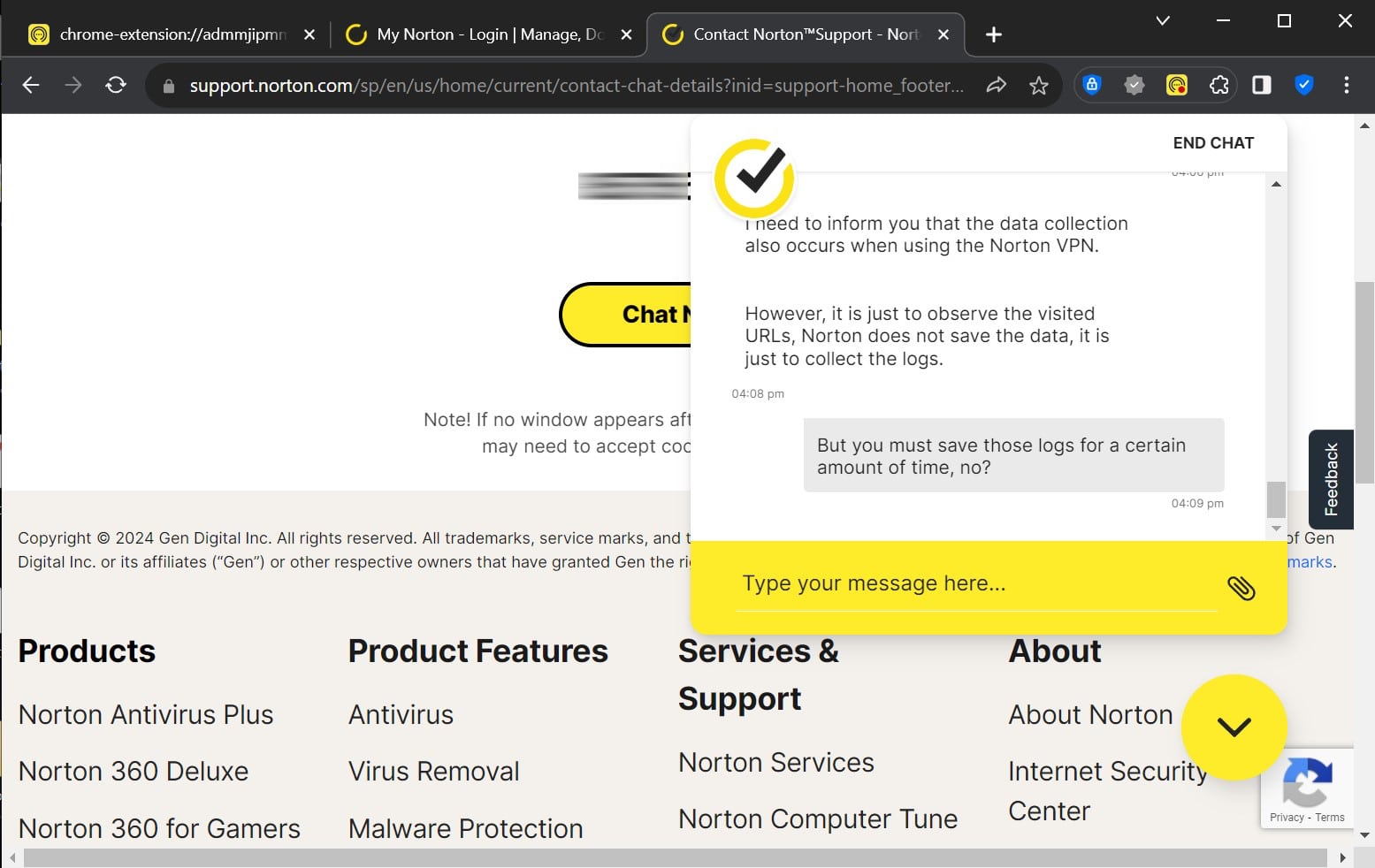End the chat session
Image resolution: width=1375 pixels, height=868 pixels.
tap(1213, 143)
